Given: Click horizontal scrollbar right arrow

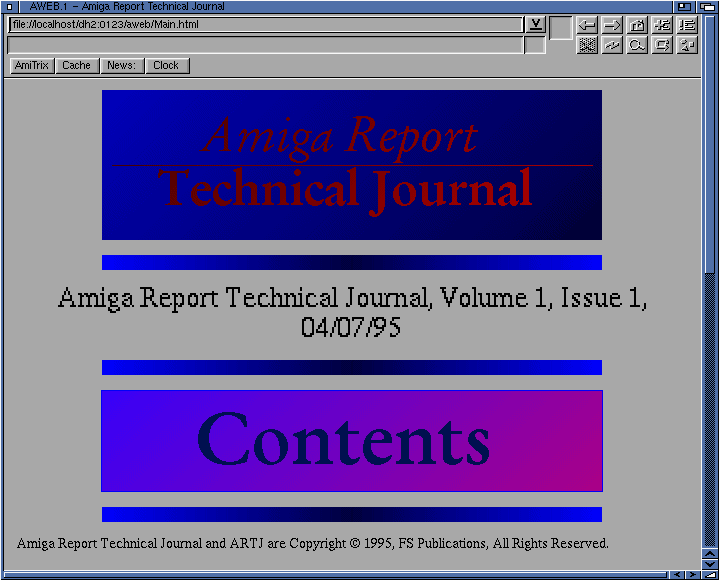Looking at the screenshot, I should pyautogui.click(x=692, y=575).
